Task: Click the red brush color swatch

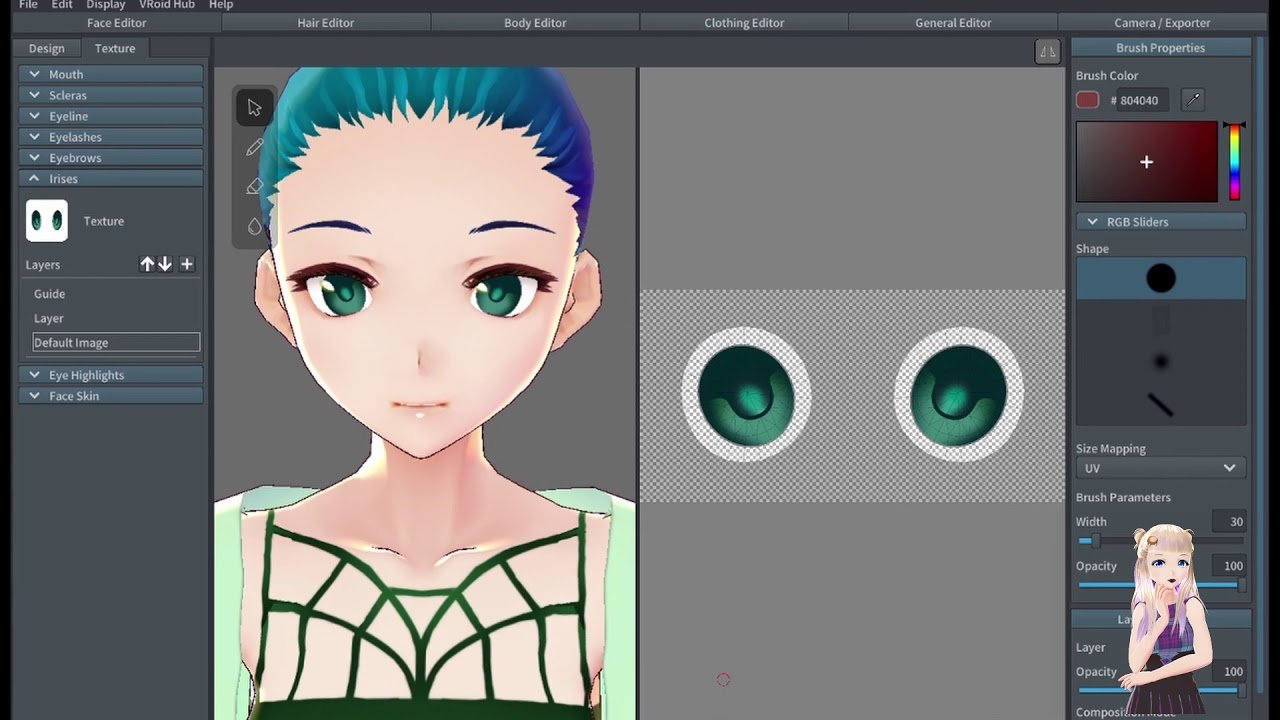Action: (x=1087, y=100)
